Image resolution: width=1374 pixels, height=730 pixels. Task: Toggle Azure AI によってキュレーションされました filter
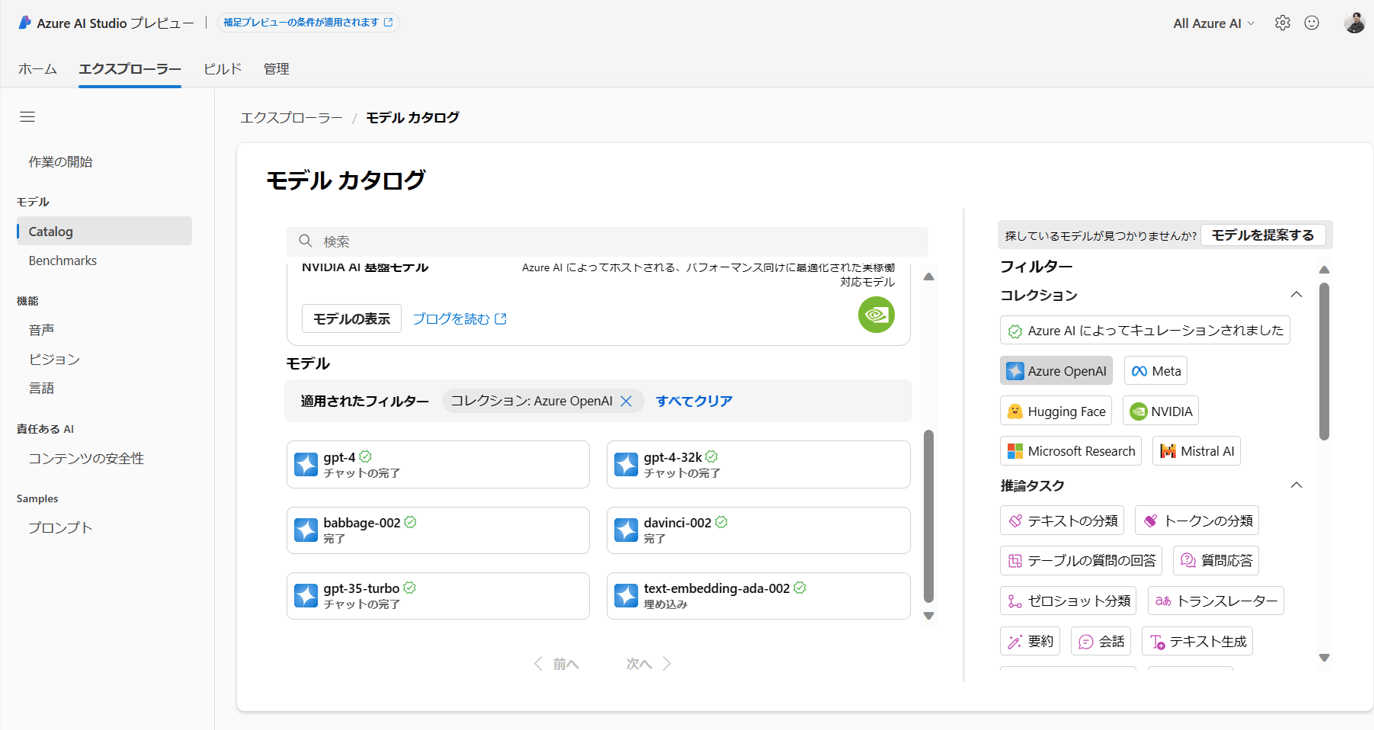pyautogui.click(x=1145, y=330)
